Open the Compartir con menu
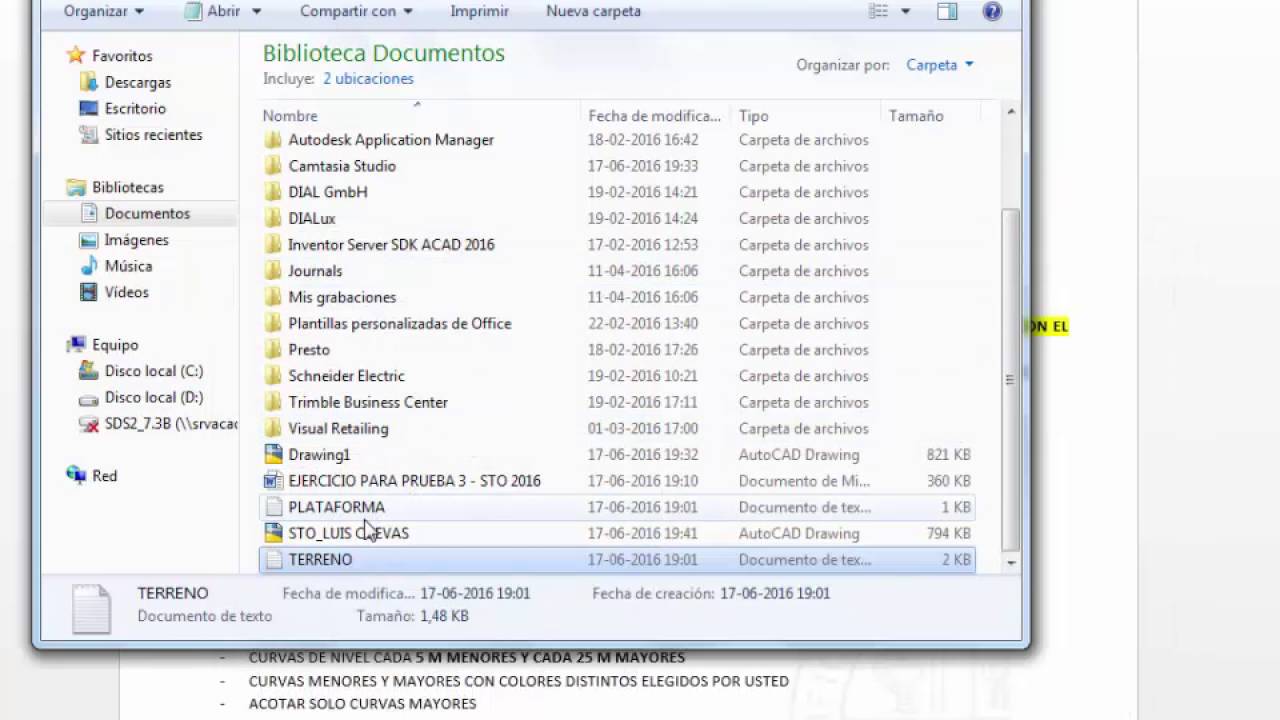 [x=356, y=11]
